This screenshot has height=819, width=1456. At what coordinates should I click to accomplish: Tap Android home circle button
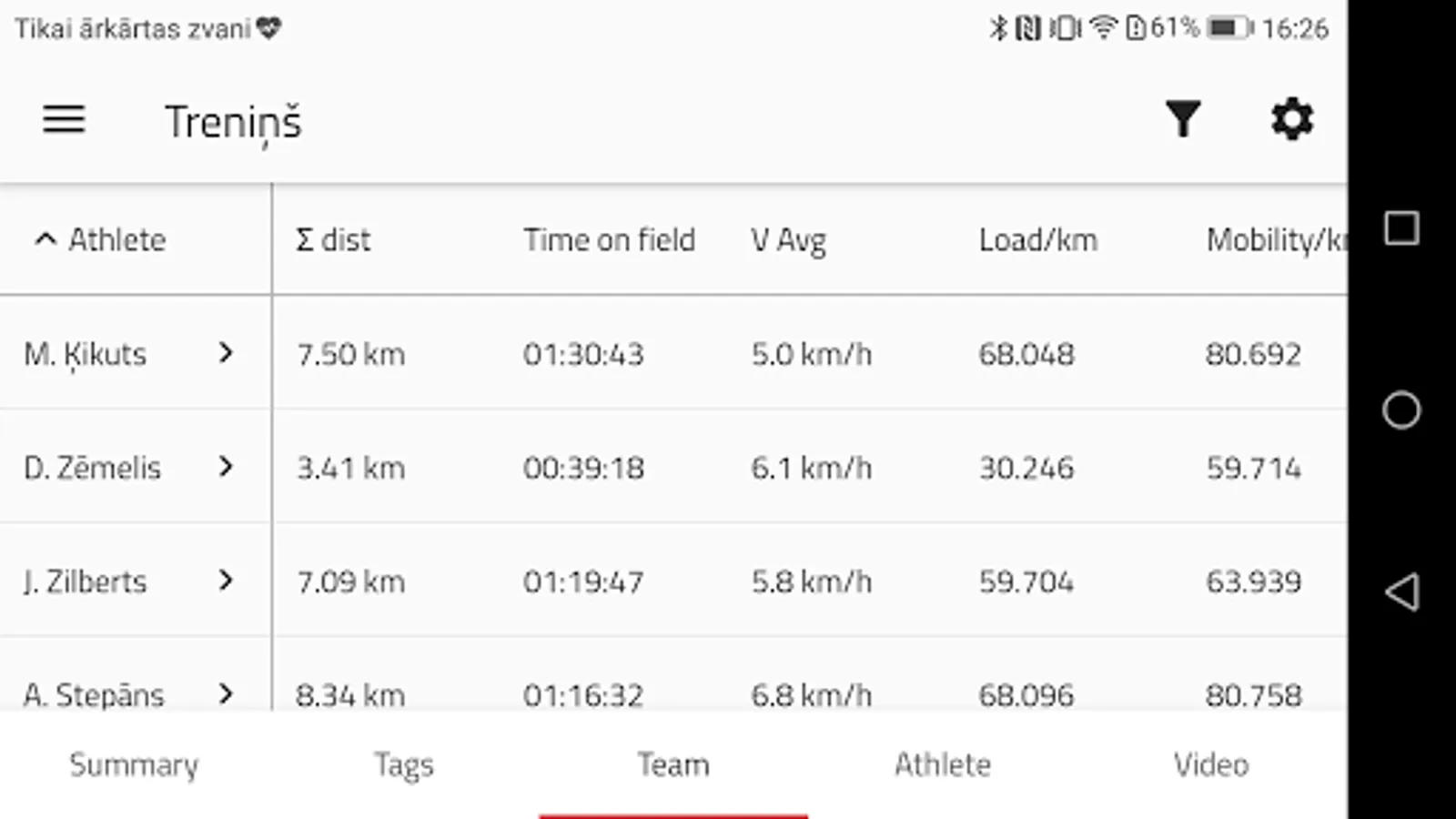click(x=1401, y=410)
